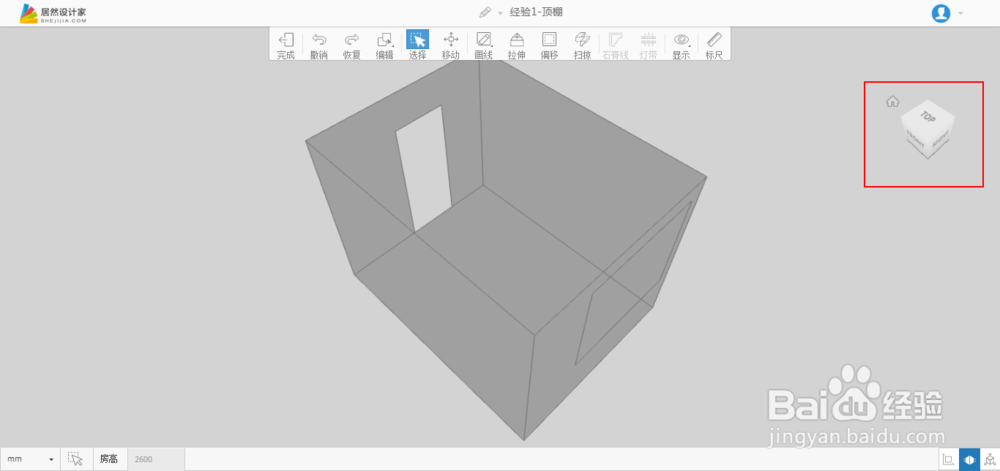Click the 灯带 (light strip) tool

(x=649, y=45)
